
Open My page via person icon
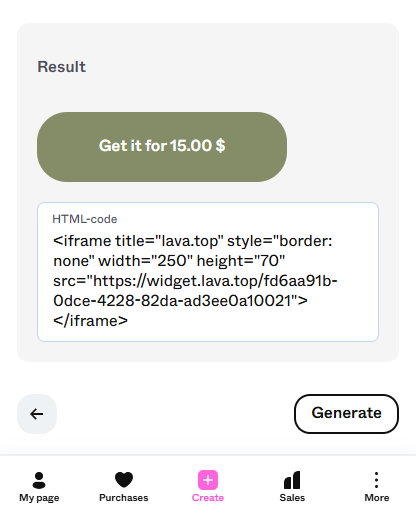(x=39, y=480)
